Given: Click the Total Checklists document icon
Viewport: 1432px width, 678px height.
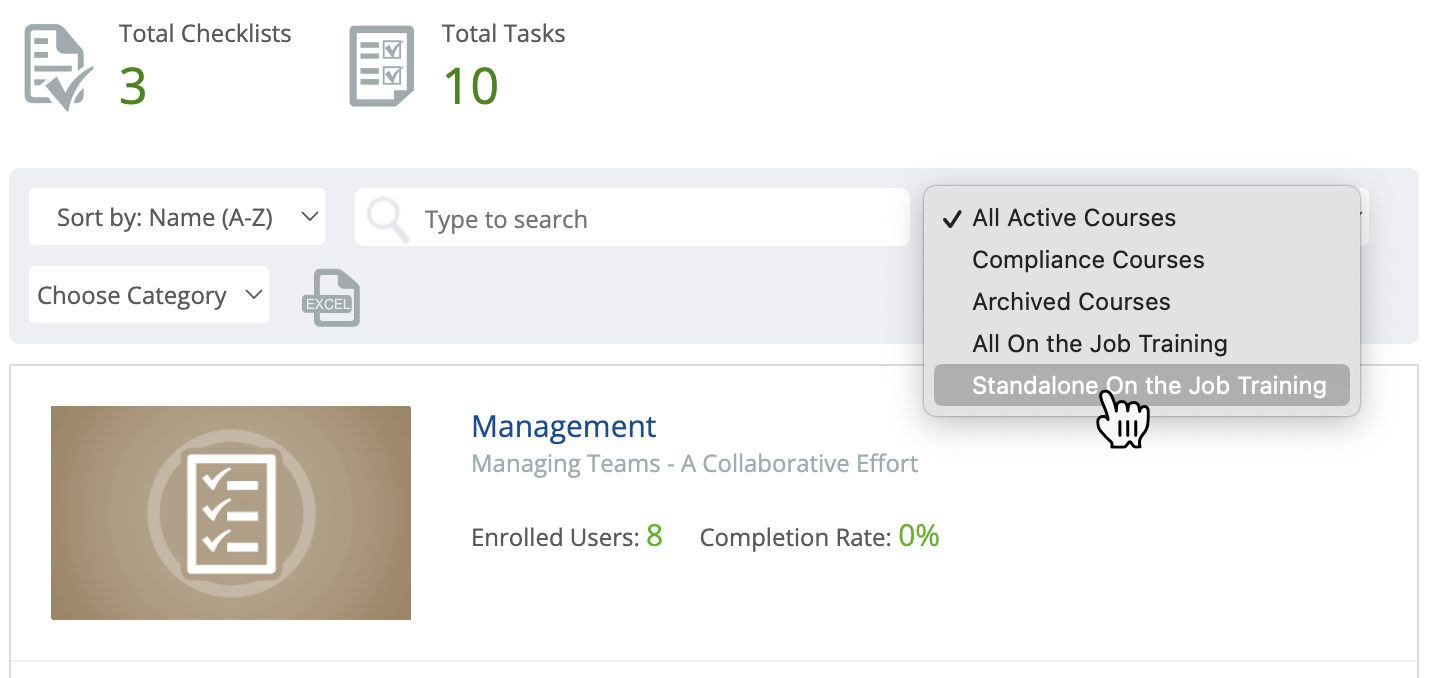Looking at the screenshot, I should tap(55, 65).
